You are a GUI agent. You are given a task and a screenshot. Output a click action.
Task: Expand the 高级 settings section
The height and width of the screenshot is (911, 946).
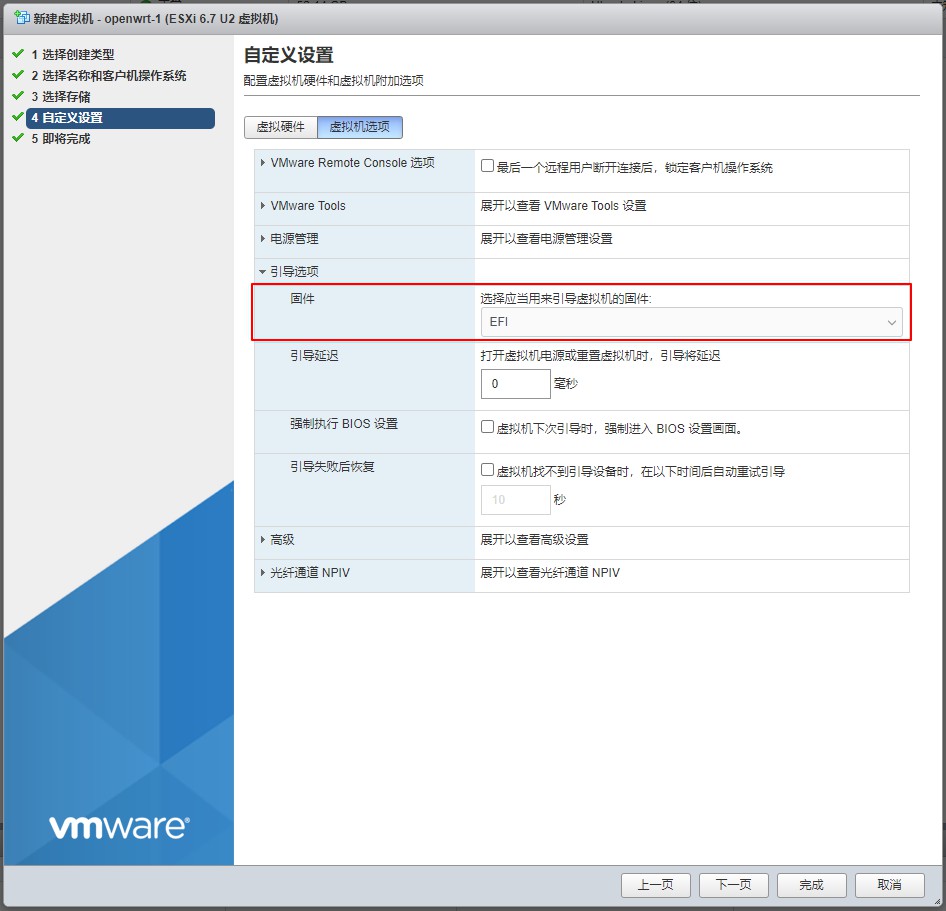click(263, 540)
